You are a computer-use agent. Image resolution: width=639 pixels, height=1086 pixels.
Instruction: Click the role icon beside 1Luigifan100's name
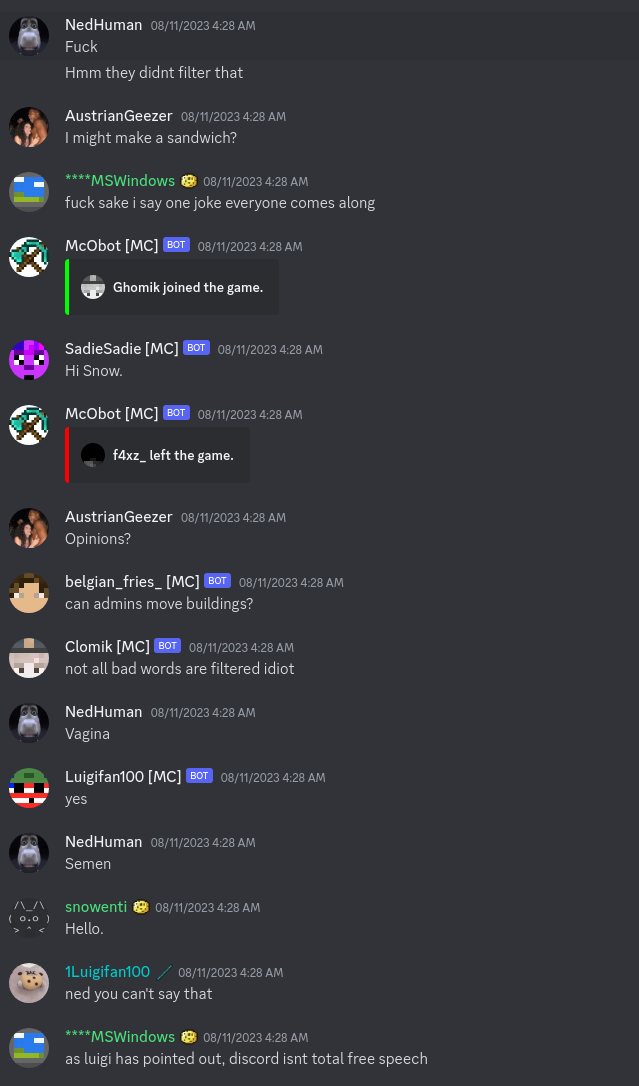[x=164, y=972]
